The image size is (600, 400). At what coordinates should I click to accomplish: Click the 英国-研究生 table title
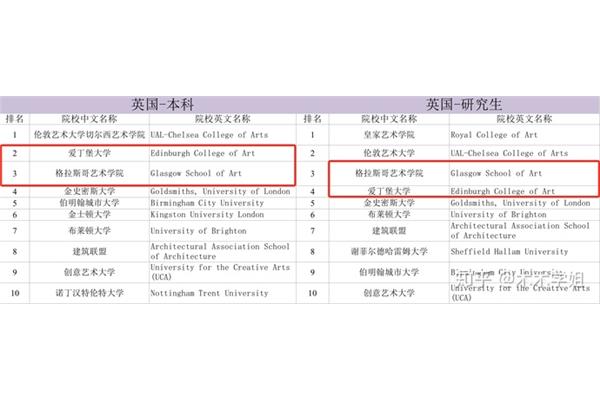click(464, 104)
